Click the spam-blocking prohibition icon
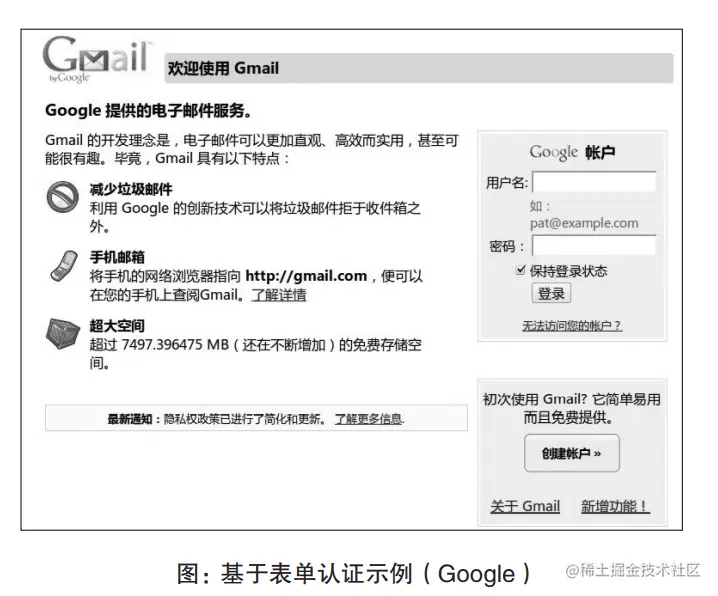 pos(63,197)
